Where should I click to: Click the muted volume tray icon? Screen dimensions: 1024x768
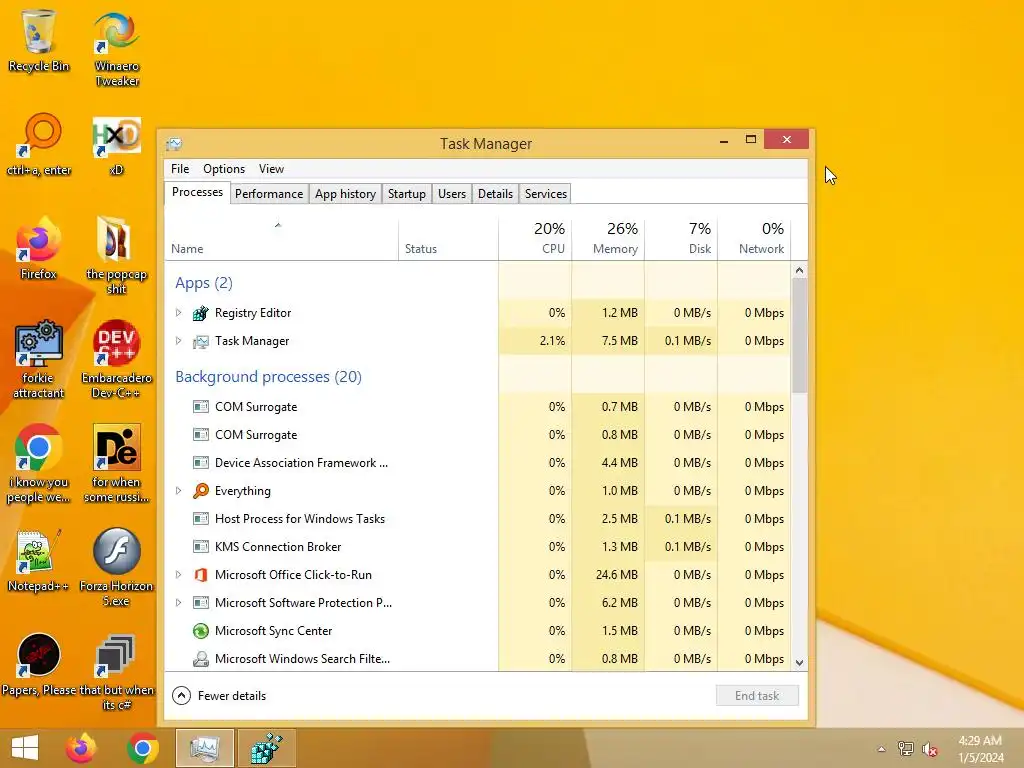929,749
